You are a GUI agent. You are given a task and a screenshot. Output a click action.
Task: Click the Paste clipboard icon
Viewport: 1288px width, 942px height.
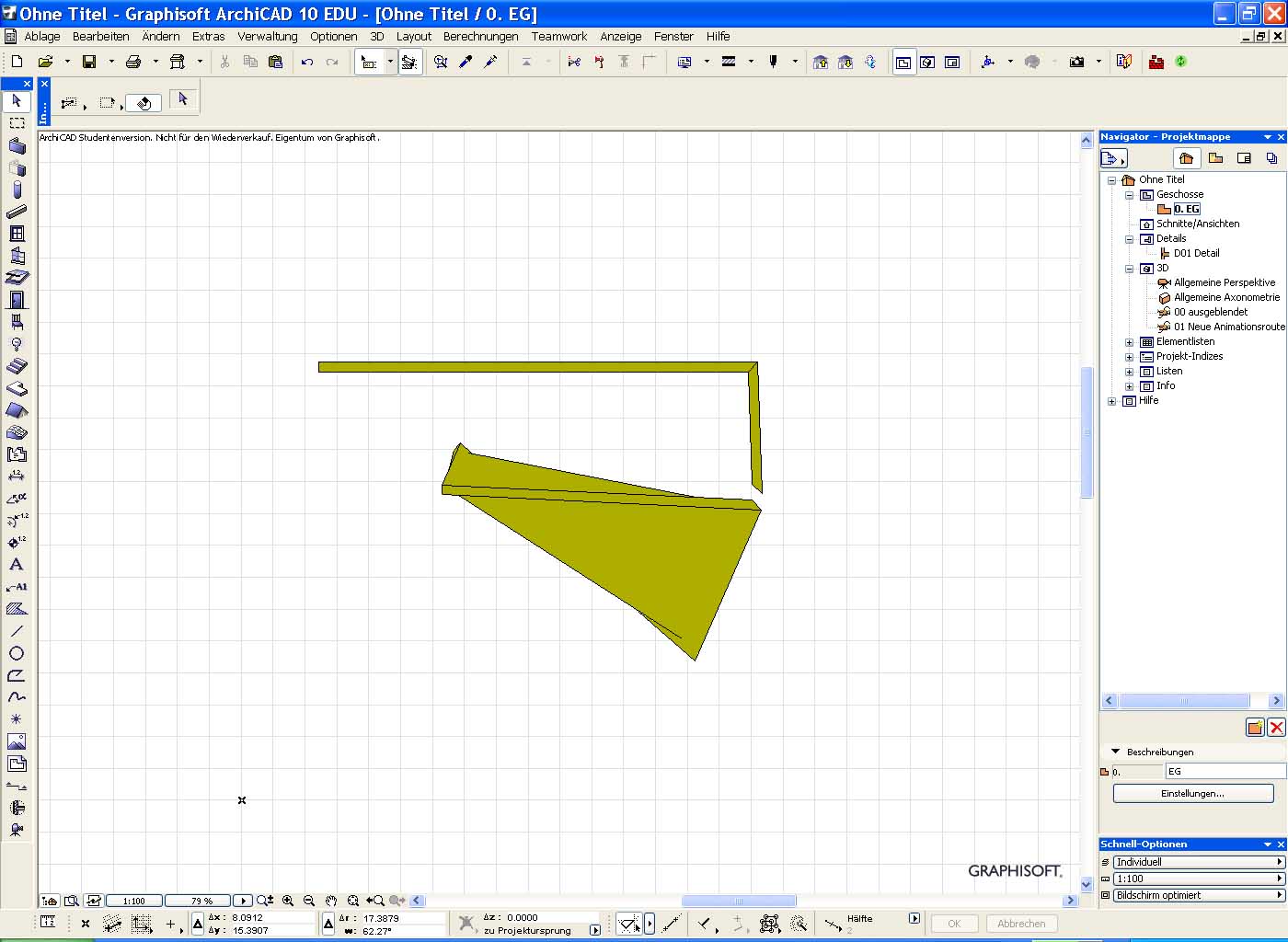(x=275, y=62)
